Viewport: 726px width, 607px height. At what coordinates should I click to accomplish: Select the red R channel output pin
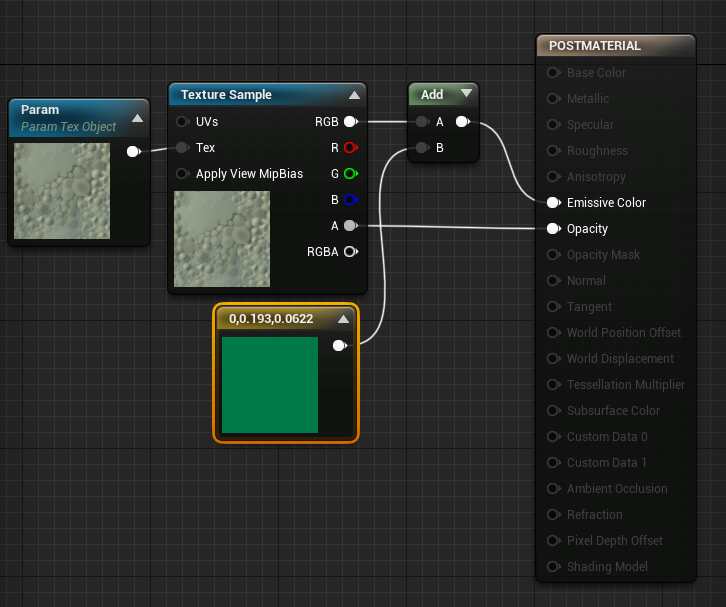tap(350, 148)
